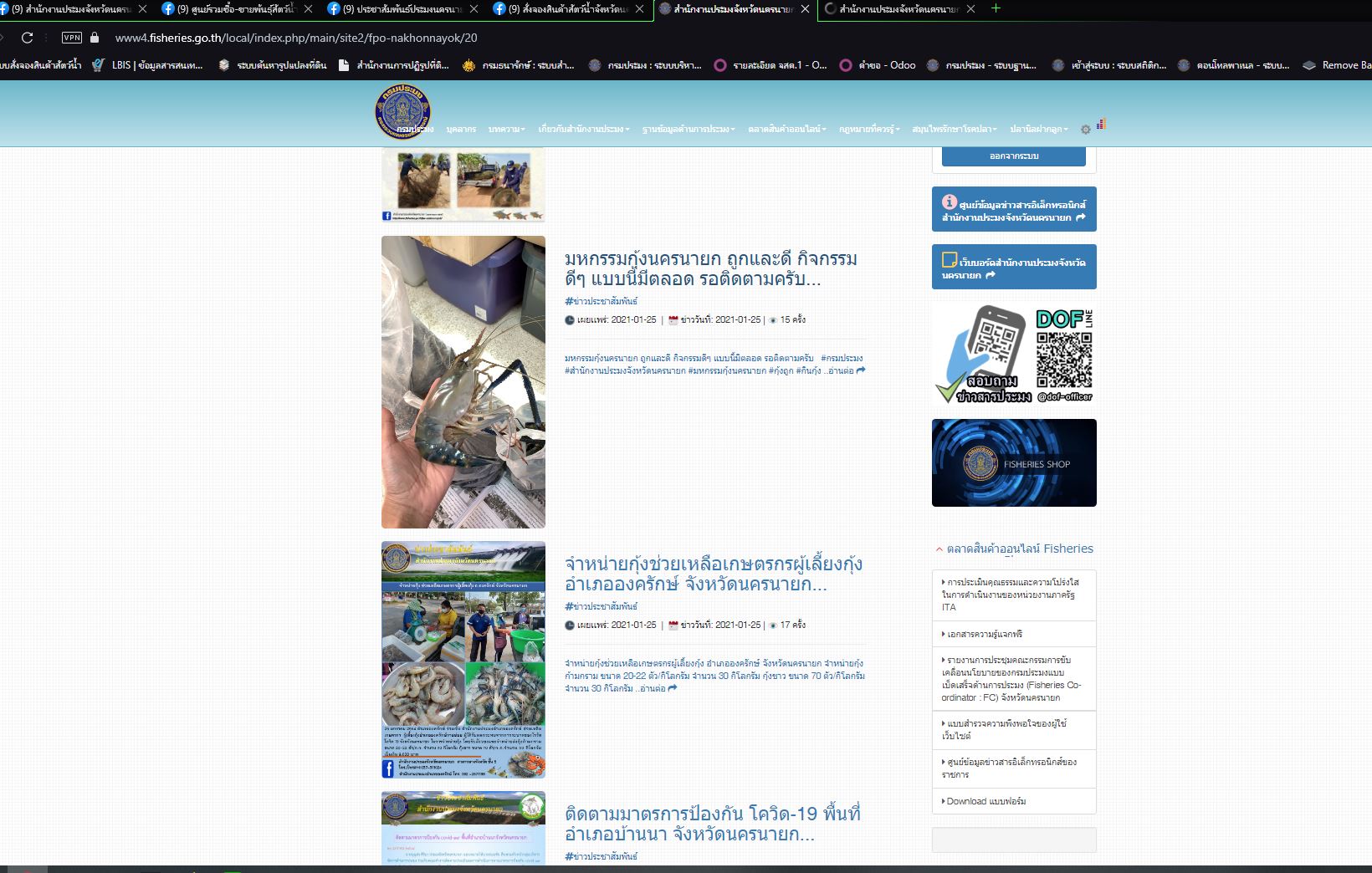The width and height of the screenshot is (1372, 873).
Task: Open the ศูนย์ข้อมูลข่าวสารอิเล็กทรอนิกส์ banner button
Action: [1014, 209]
